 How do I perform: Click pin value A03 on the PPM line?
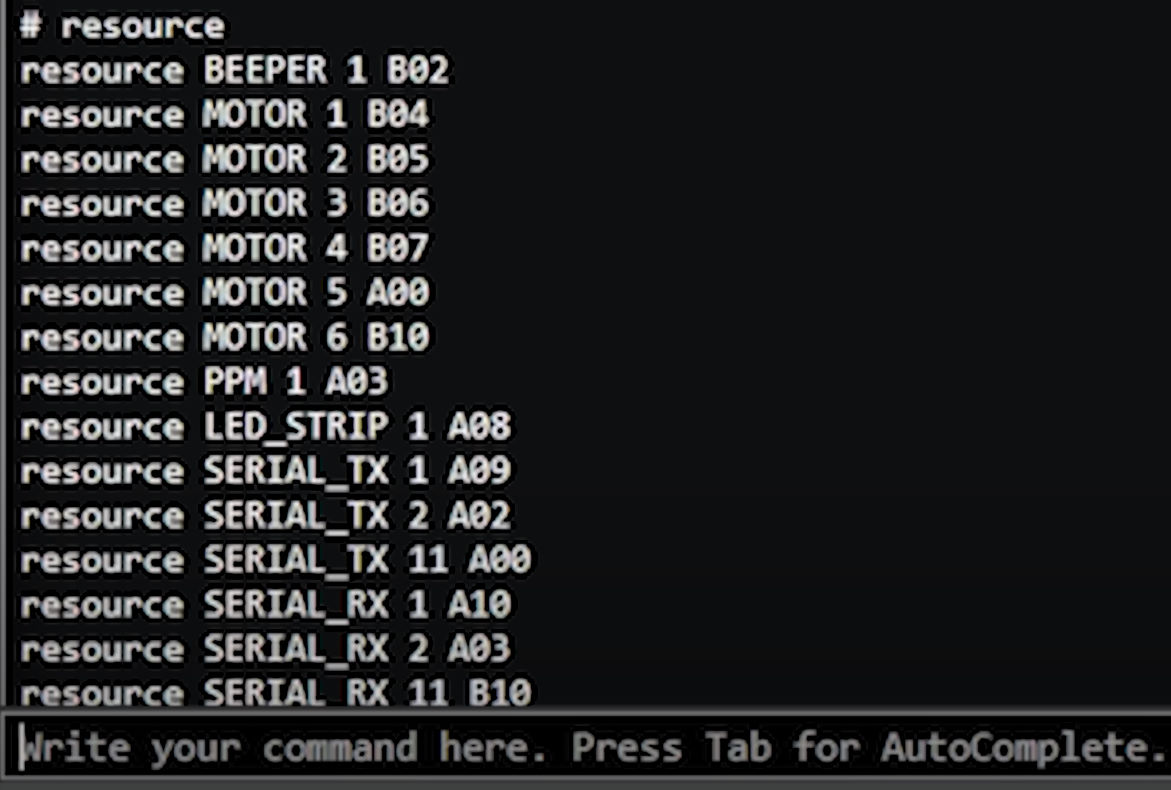pos(357,382)
